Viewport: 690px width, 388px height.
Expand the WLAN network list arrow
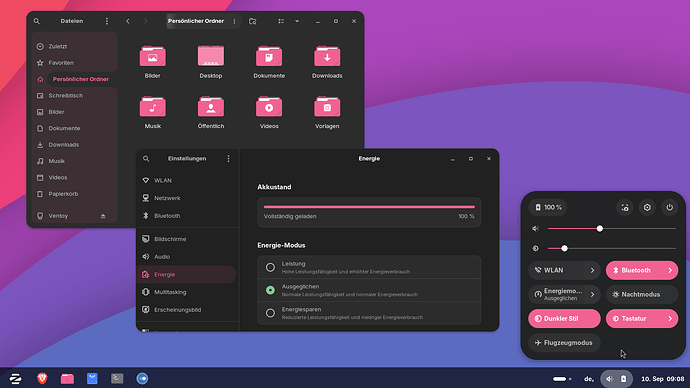click(x=593, y=270)
